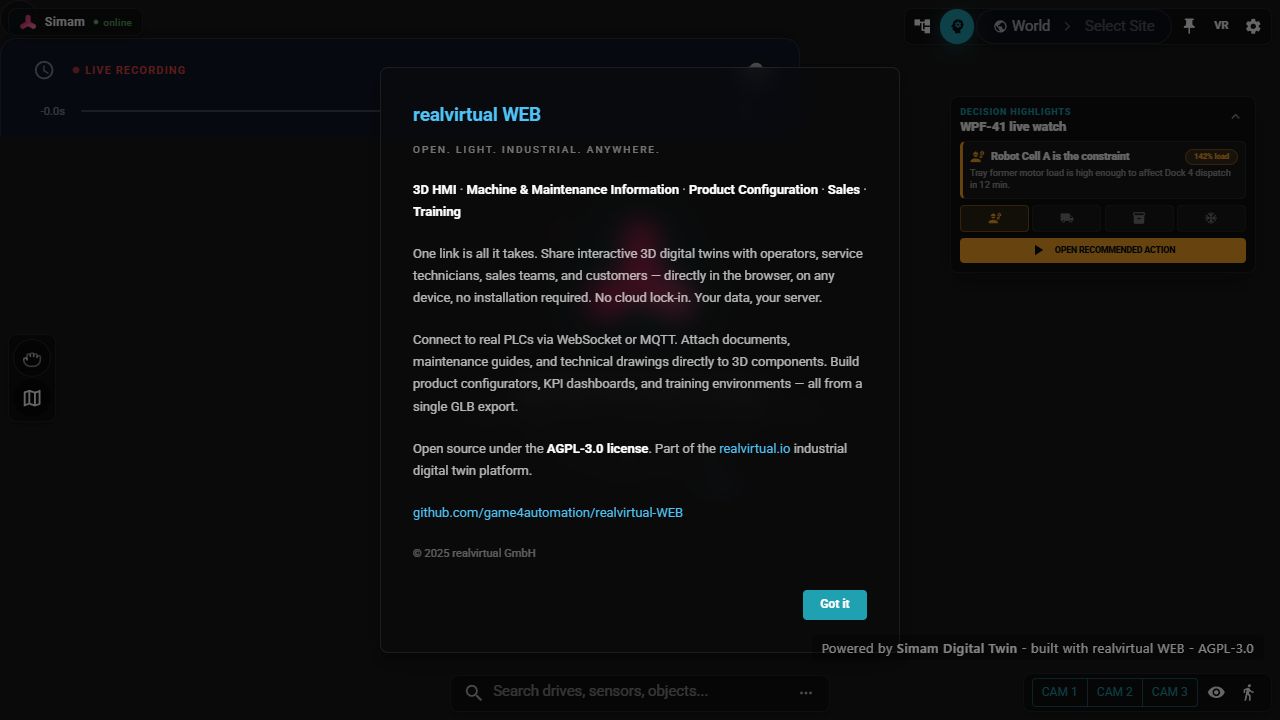Click the pin icon in top toolbar
This screenshot has height=720, width=1280.
coord(1189,26)
